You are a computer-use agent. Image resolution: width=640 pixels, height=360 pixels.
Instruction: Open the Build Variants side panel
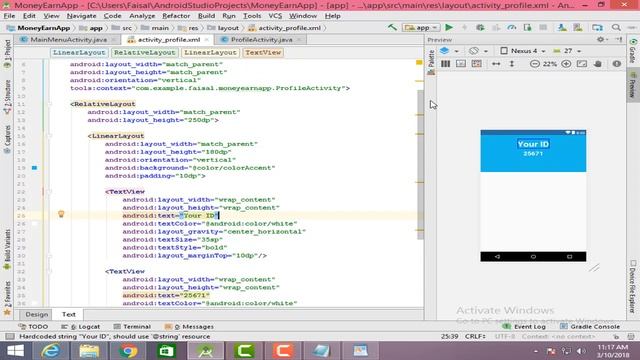7,250
